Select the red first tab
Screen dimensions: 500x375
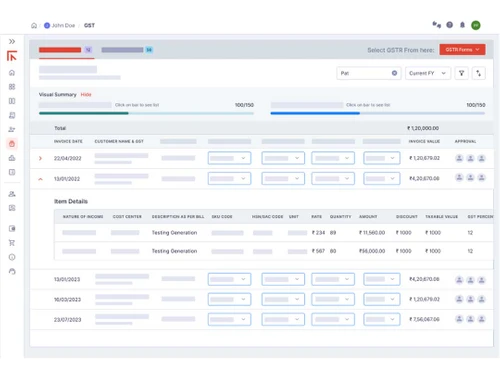(x=66, y=50)
